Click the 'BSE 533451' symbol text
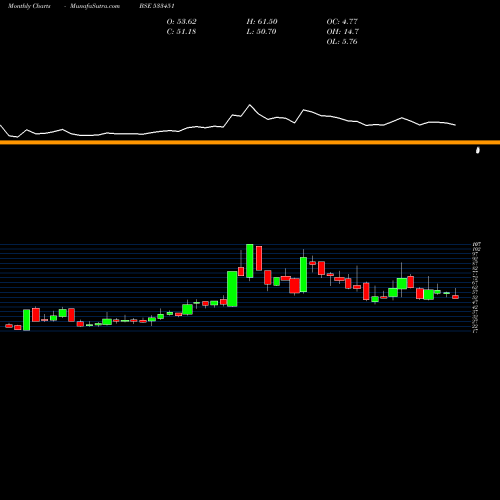The height and width of the screenshot is (500, 500). point(157,6)
